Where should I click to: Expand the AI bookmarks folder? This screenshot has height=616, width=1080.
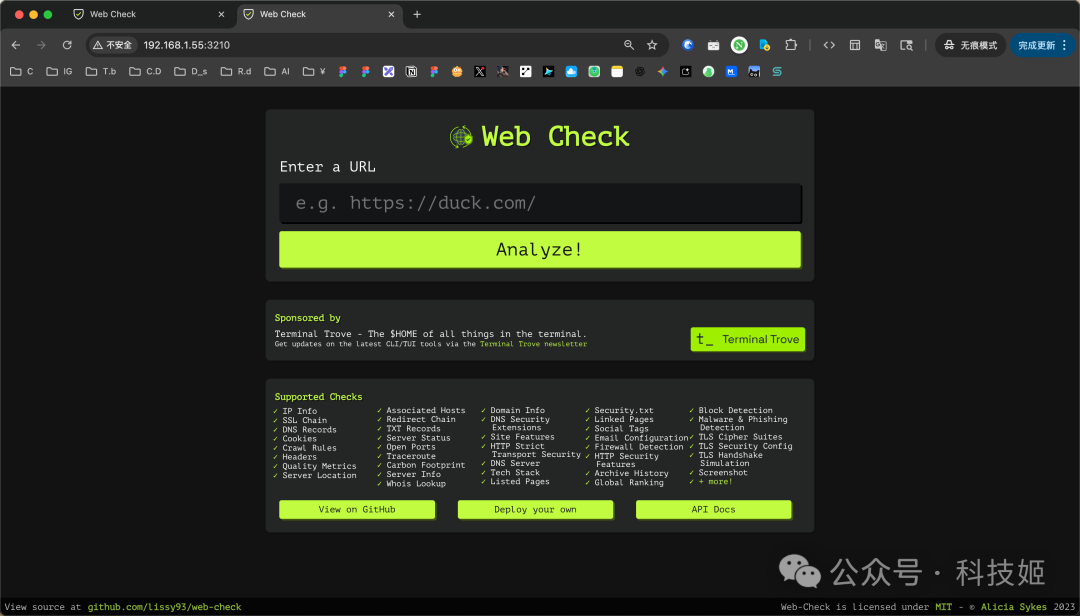[x=277, y=71]
